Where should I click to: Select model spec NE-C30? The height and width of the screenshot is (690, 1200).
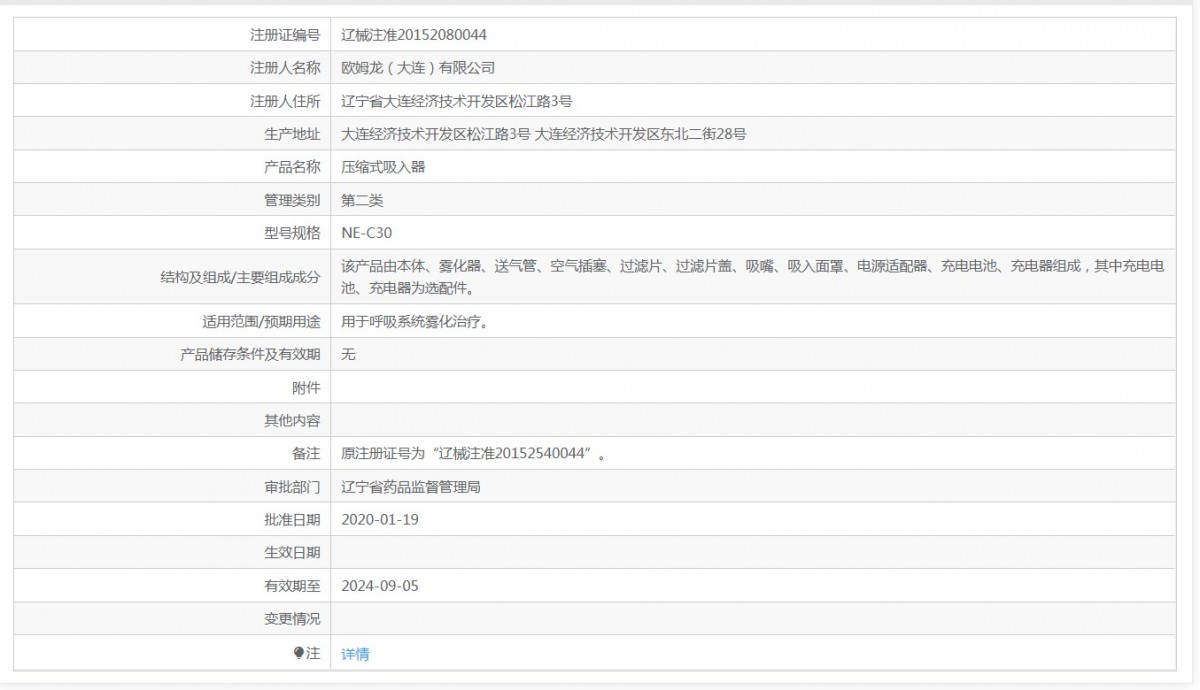366,233
